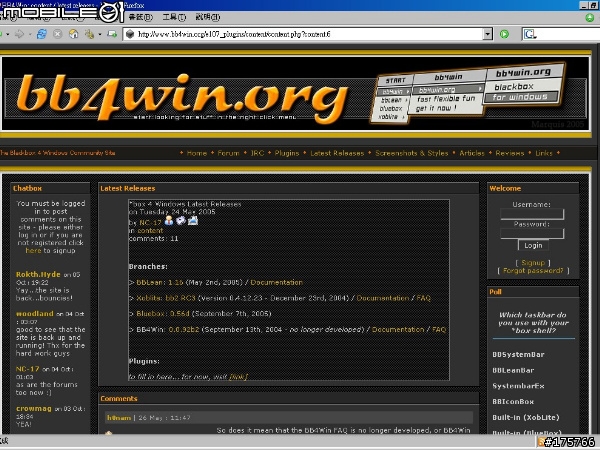Click into the Password field
600x450 pixels.
coord(532,233)
